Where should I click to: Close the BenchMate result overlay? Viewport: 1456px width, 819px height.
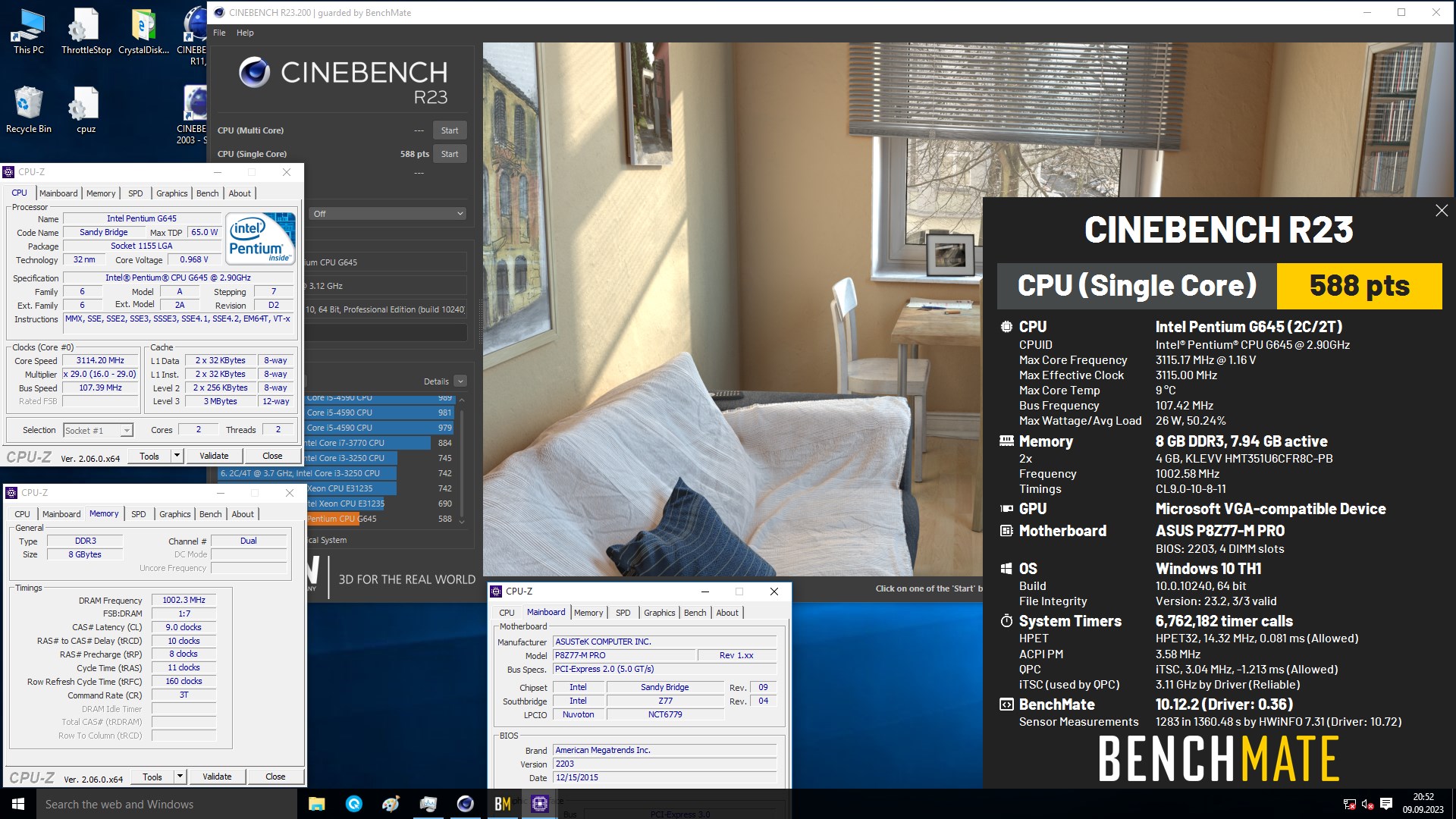[1442, 211]
